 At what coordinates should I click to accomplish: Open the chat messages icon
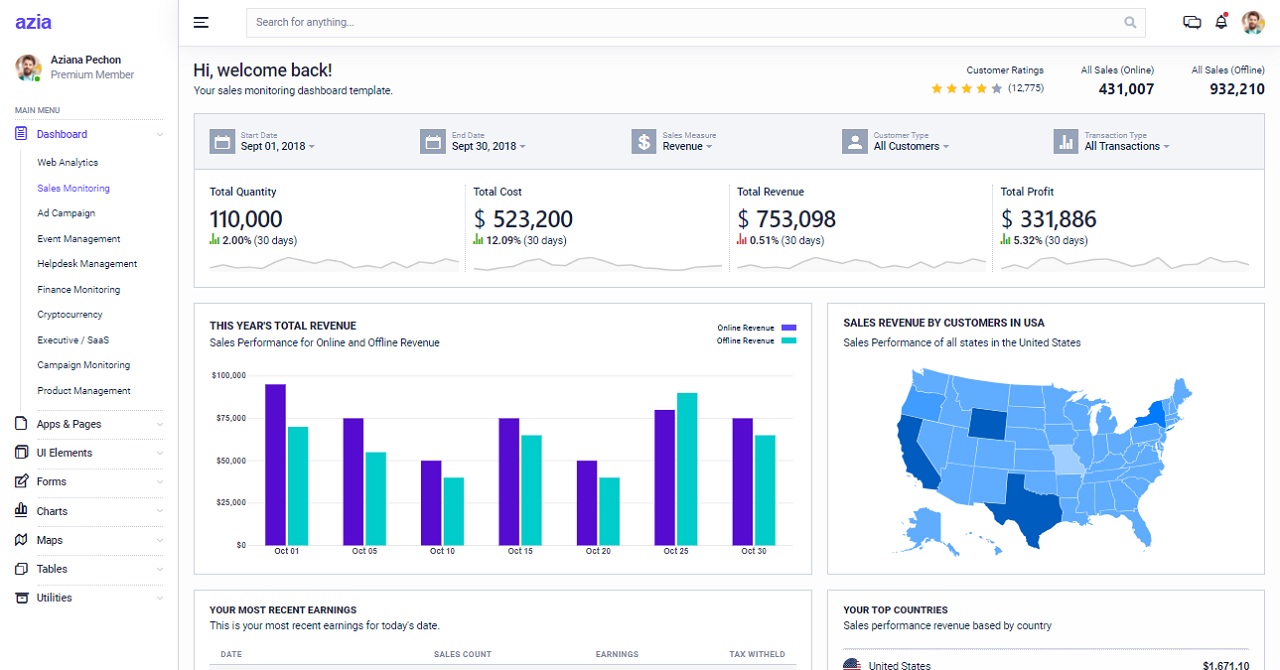[1191, 22]
